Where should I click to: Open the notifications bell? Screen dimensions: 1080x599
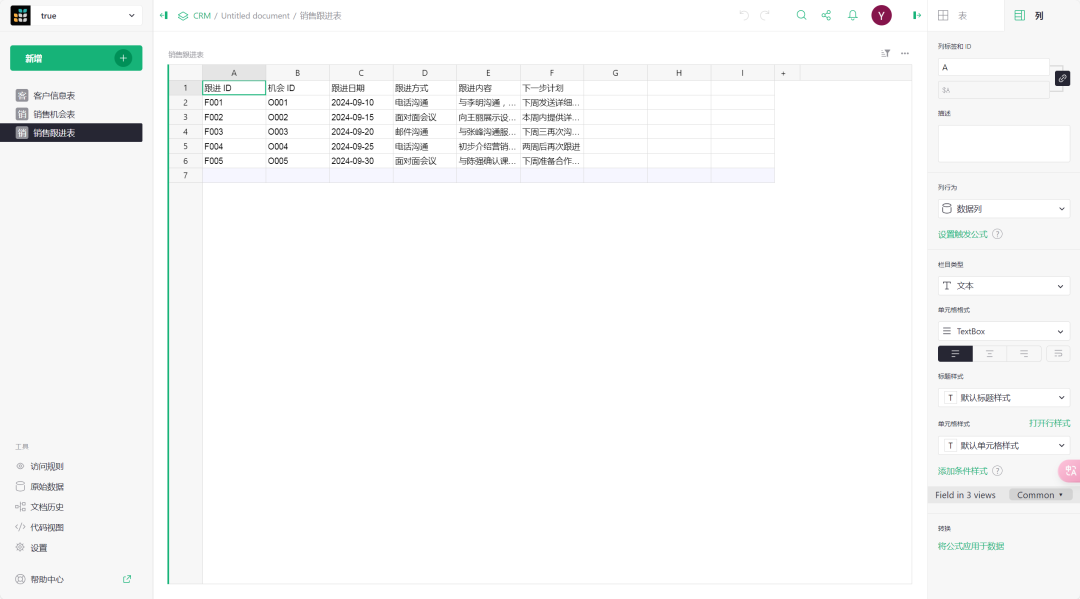[852, 15]
